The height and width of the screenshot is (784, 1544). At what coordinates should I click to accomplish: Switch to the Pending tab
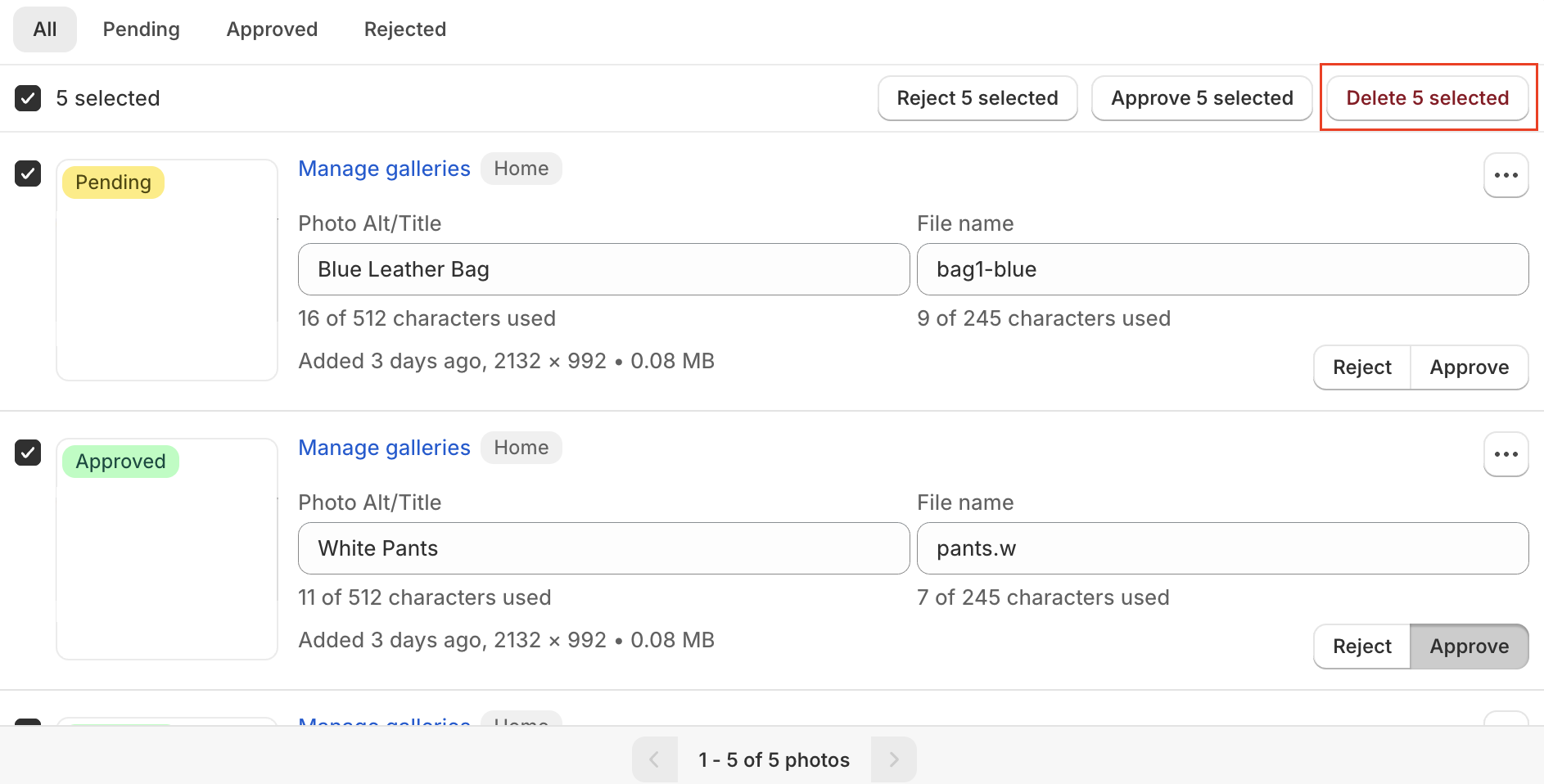click(x=141, y=29)
